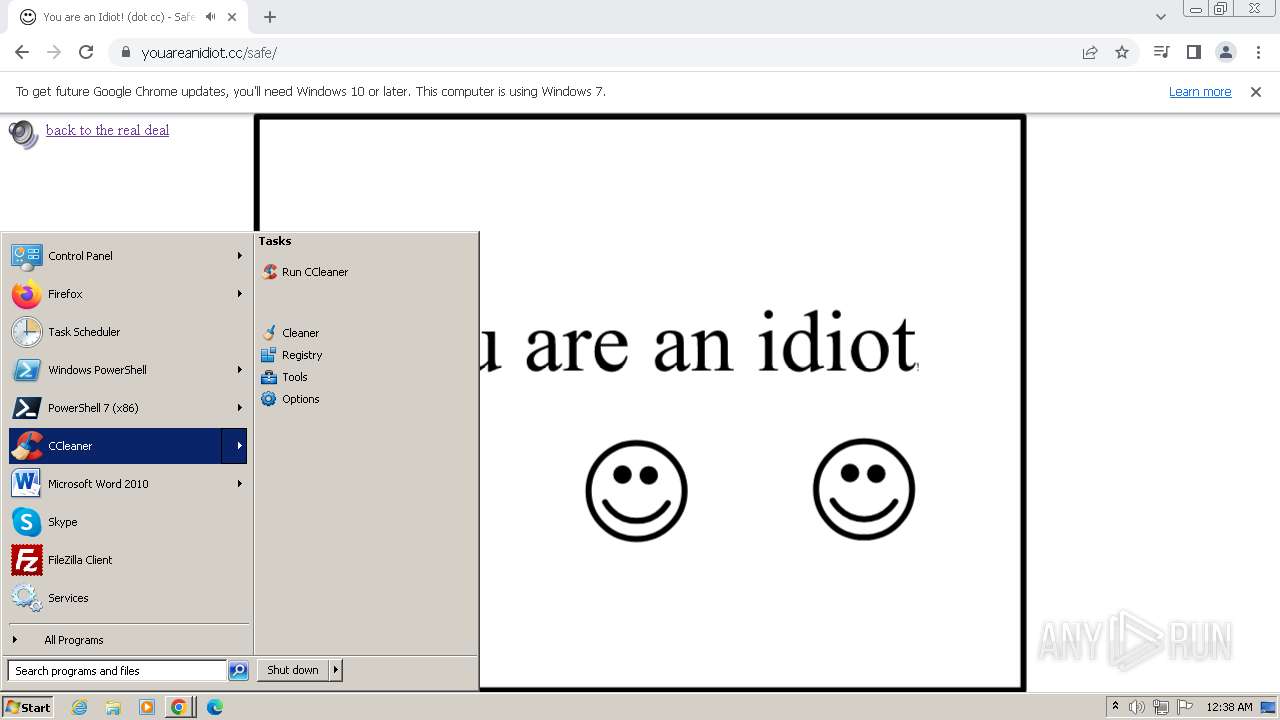Viewport: 1280px width, 720px height.
Task: Click the Shut down button
Action: [x=293, y=670]
